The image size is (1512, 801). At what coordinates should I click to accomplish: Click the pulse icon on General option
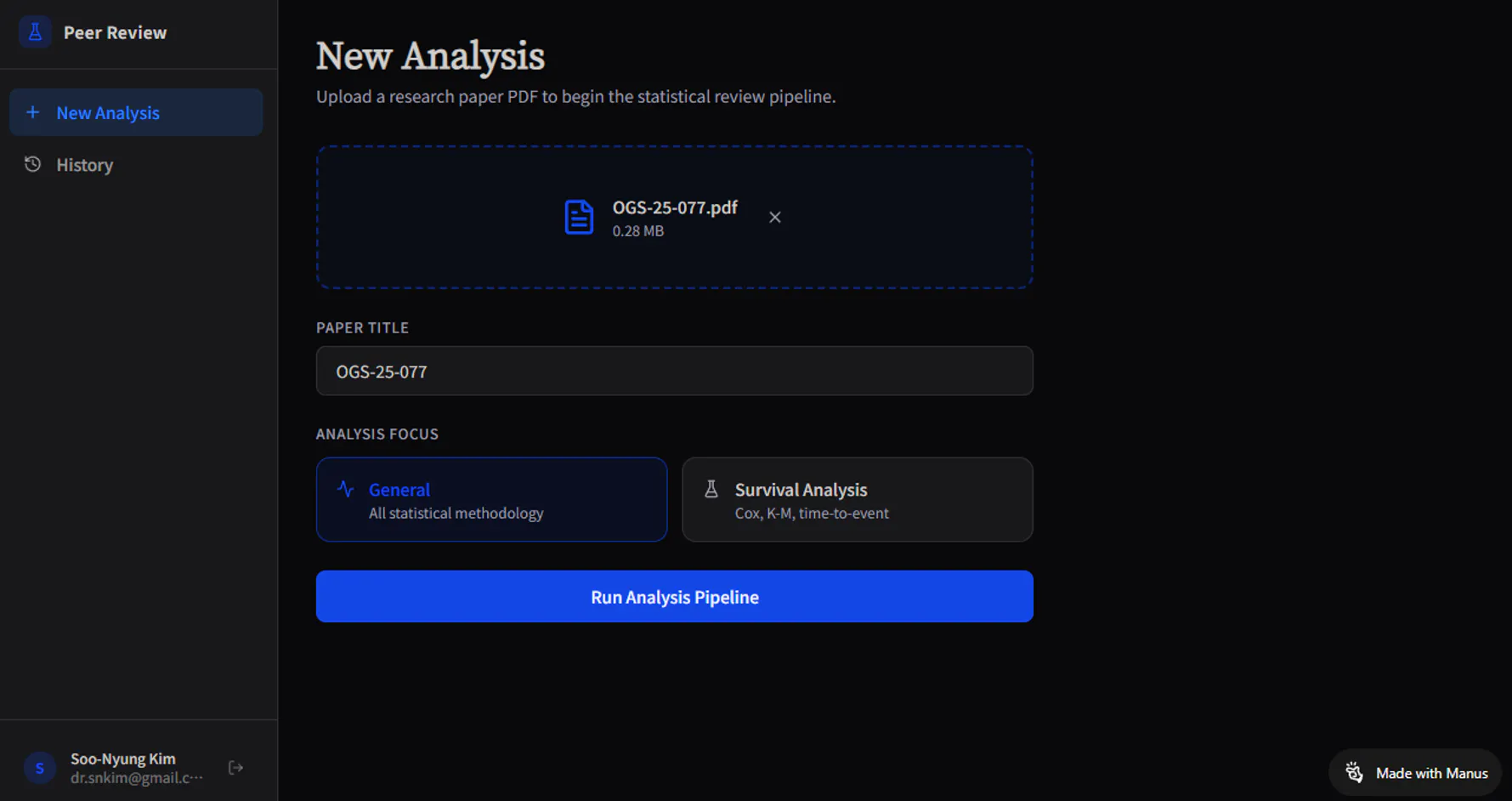[x=345, y=489]
